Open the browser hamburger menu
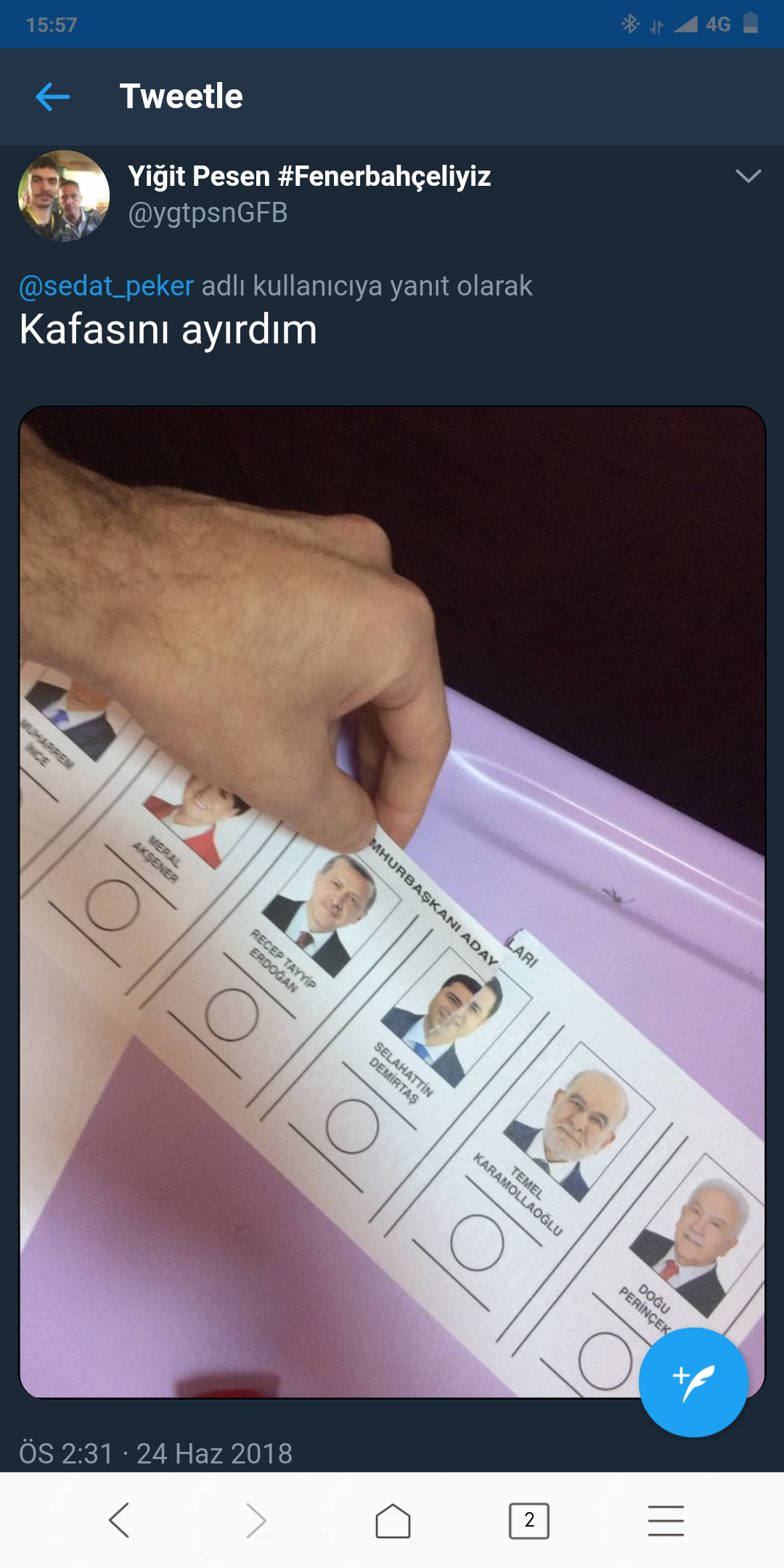This screenshot has width=784, height=1568. [x=666, y=1520]
